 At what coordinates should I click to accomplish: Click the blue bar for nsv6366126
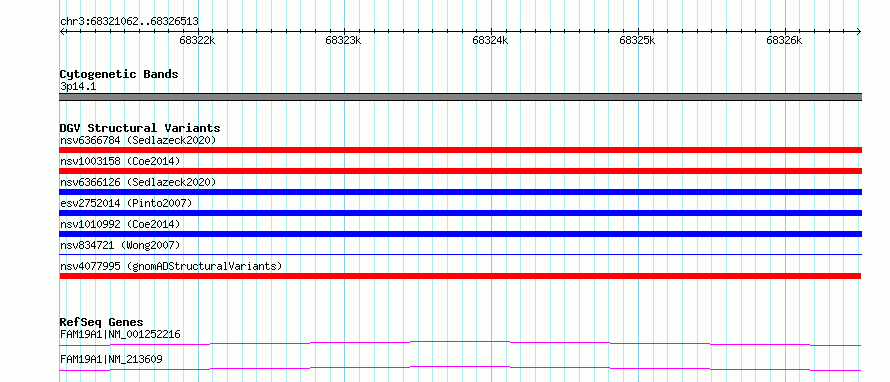point(460,192)
